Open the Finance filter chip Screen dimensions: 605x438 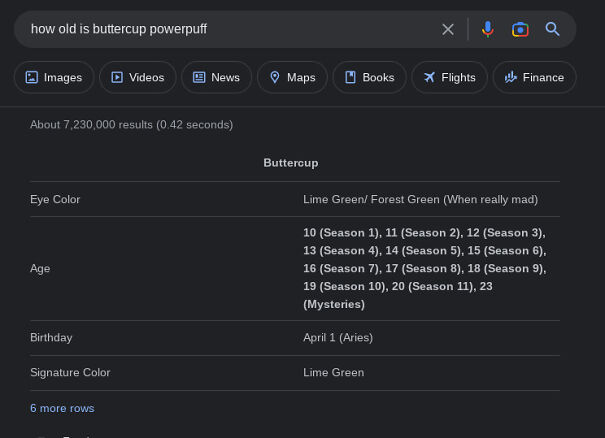[534, 77]
